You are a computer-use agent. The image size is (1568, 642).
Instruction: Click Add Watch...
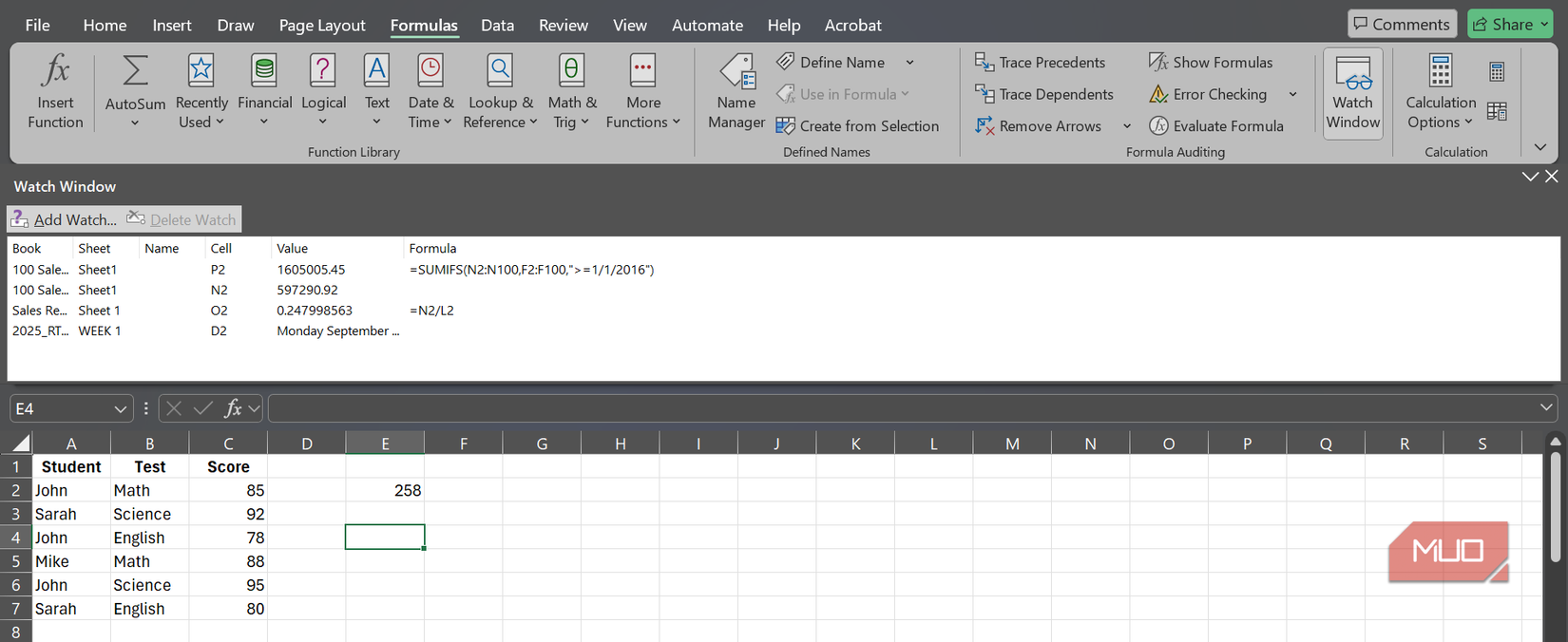pos(64,219)
